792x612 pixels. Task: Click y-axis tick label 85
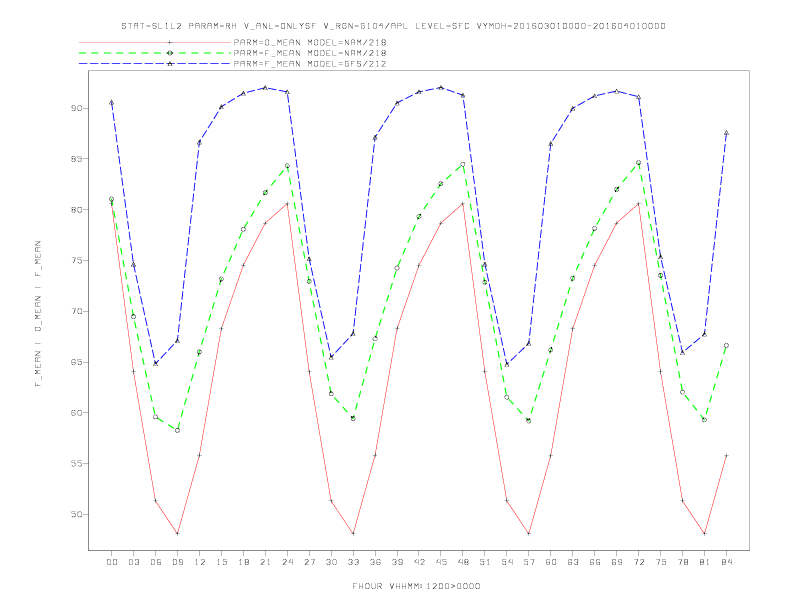tap(76, 159)
